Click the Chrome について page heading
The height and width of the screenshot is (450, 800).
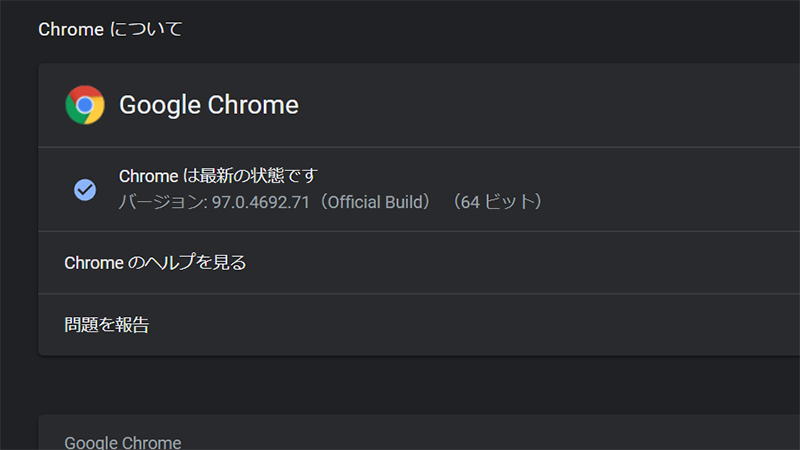click(110, 29)
